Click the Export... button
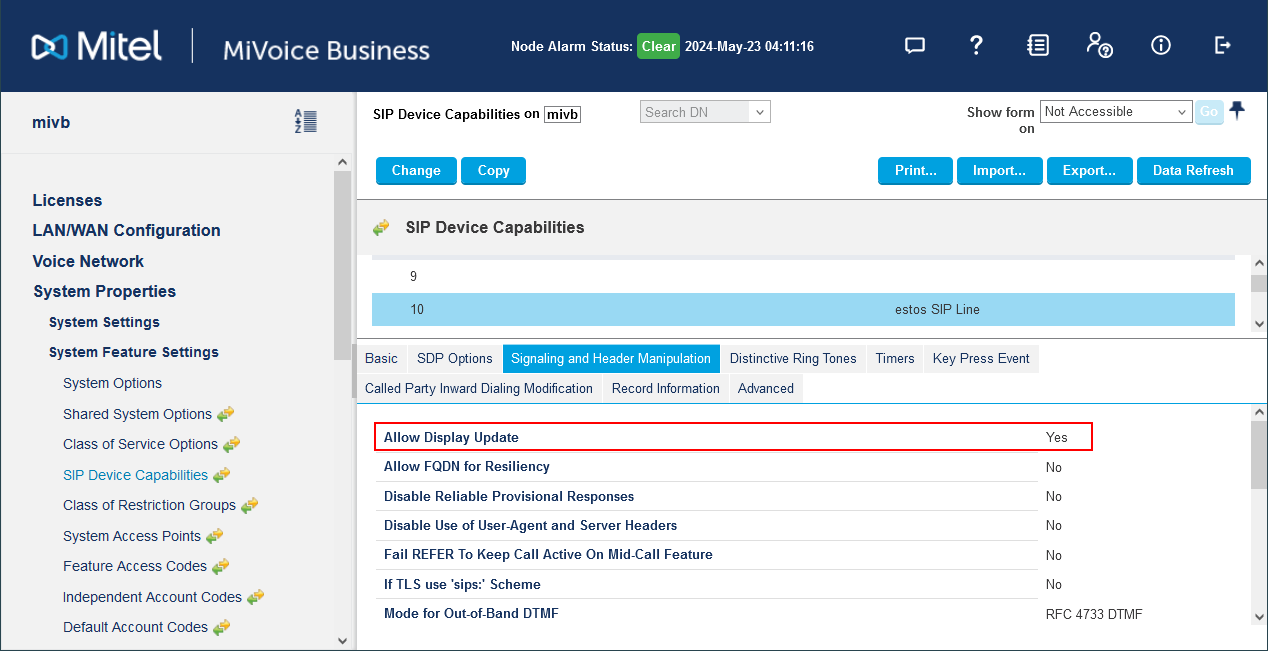 (x=1089, y=171)
